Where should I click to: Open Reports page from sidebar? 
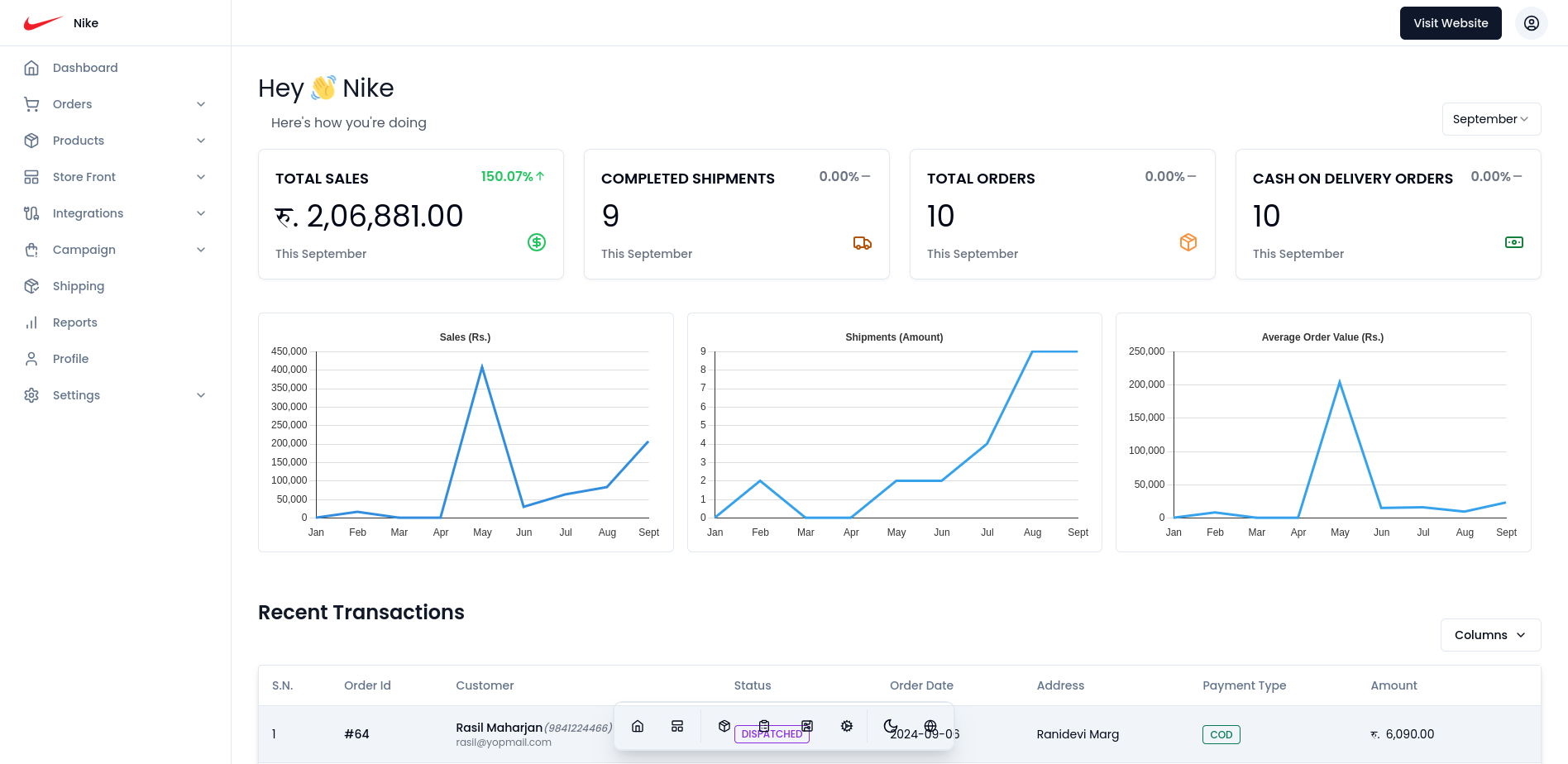click(75, 322)
